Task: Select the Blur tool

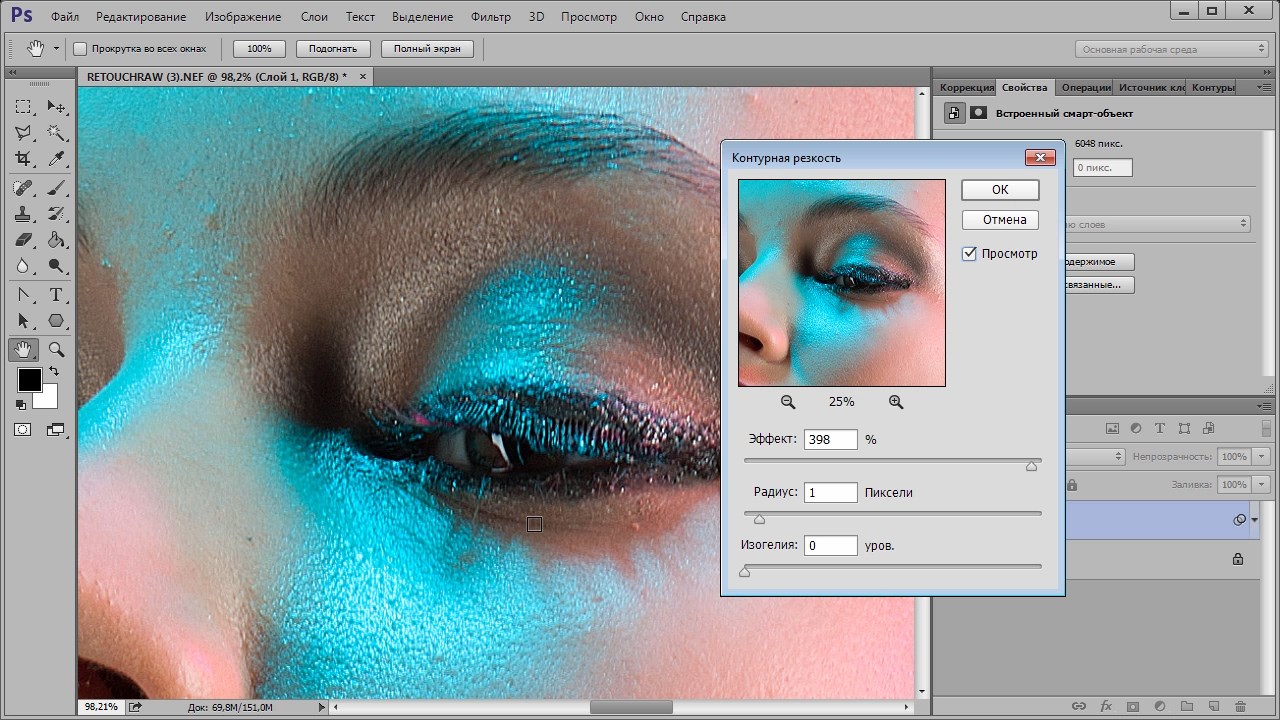Action: (x=24, y=266)
